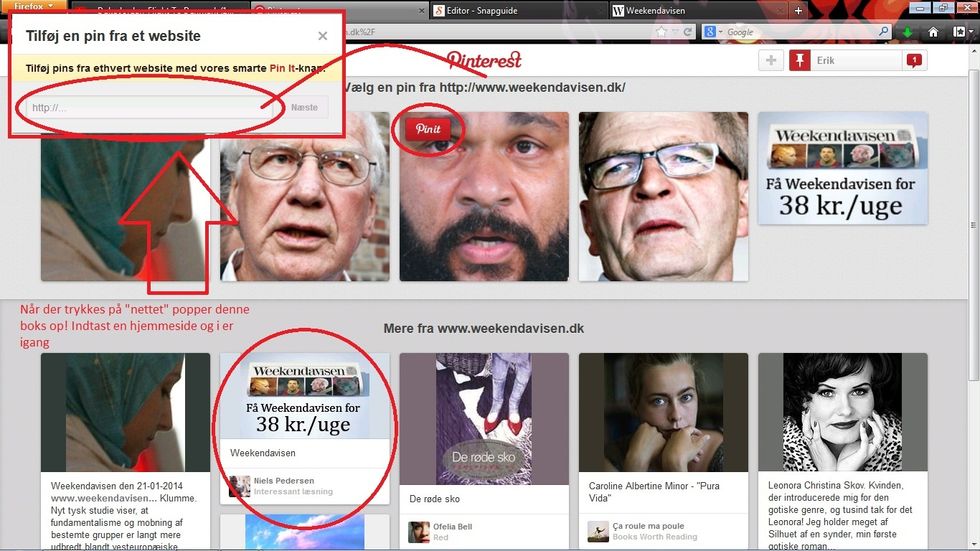Click the 'Vælg en pin fra' heading
980x551 pixels.
pyautogui.click(x=485, y=87)
